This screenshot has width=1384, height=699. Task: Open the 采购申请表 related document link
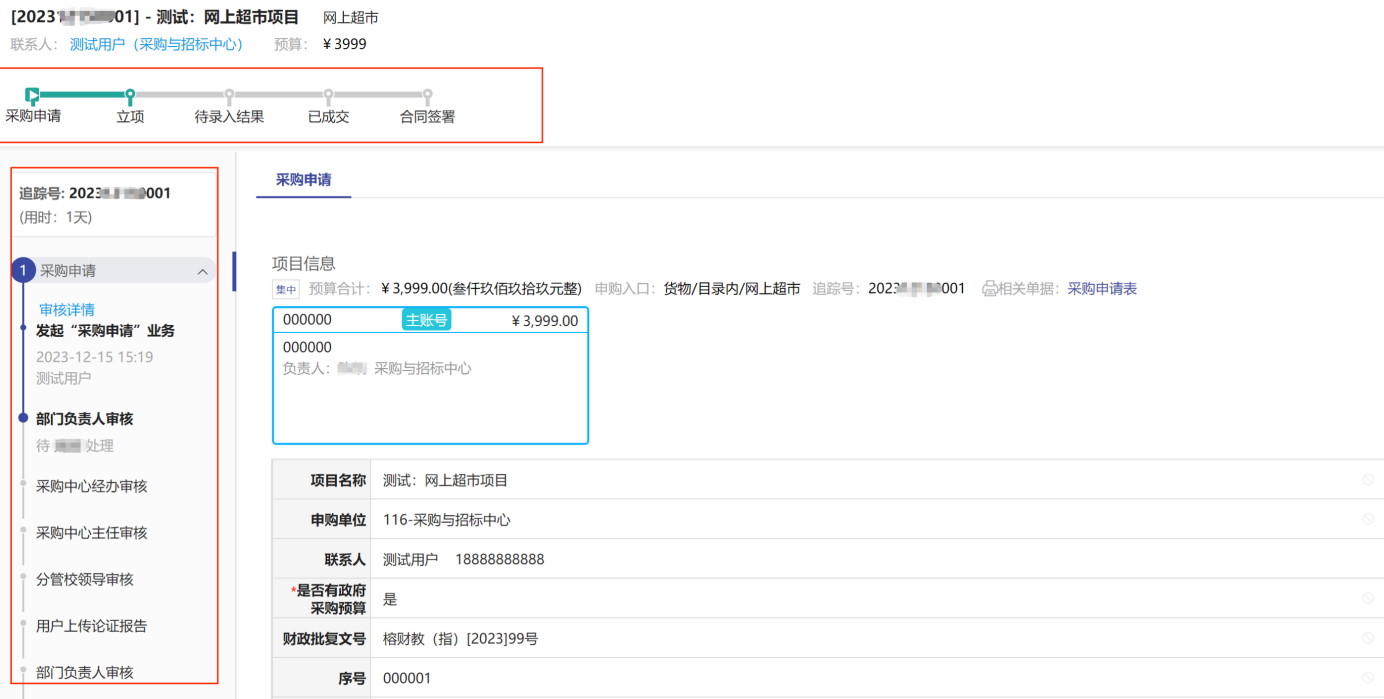[x=1102, y=289]
